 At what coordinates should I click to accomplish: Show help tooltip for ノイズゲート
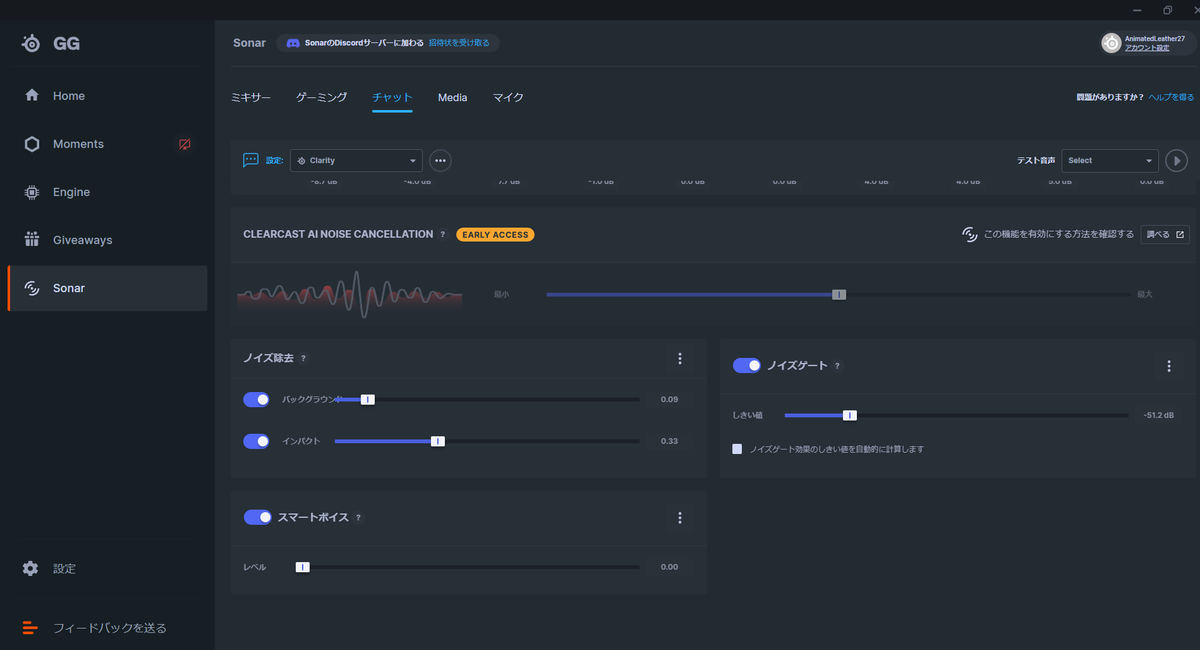click(x=837, y=366)
